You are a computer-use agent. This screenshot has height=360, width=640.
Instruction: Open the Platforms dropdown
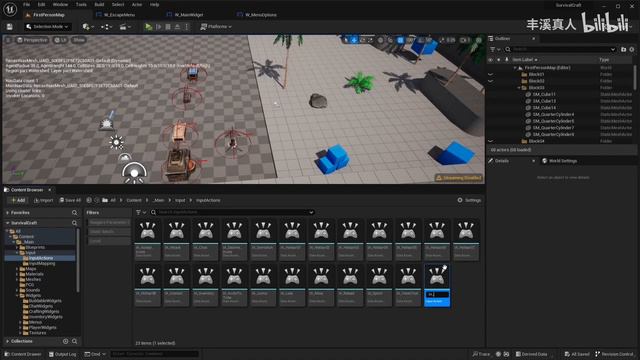coord(216,27)
